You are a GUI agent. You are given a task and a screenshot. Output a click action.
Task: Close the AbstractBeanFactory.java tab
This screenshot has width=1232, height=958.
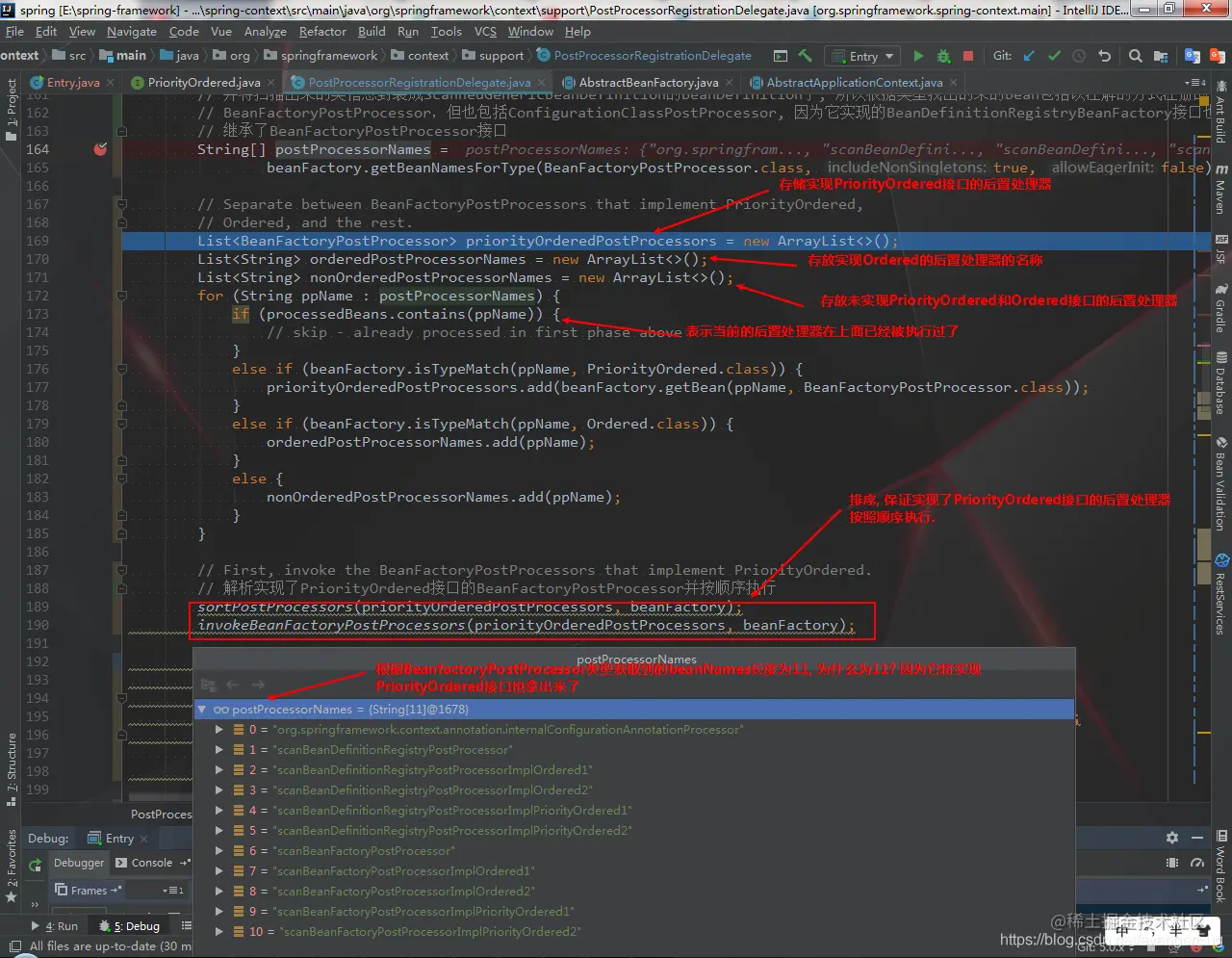(x=728, y=83)
